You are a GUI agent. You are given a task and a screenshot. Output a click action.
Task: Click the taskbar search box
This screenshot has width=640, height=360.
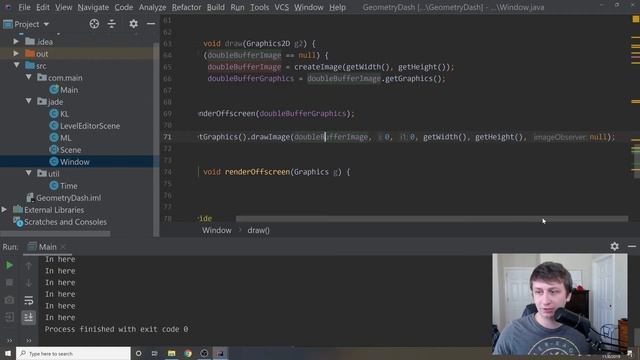(x=73, y=353)
